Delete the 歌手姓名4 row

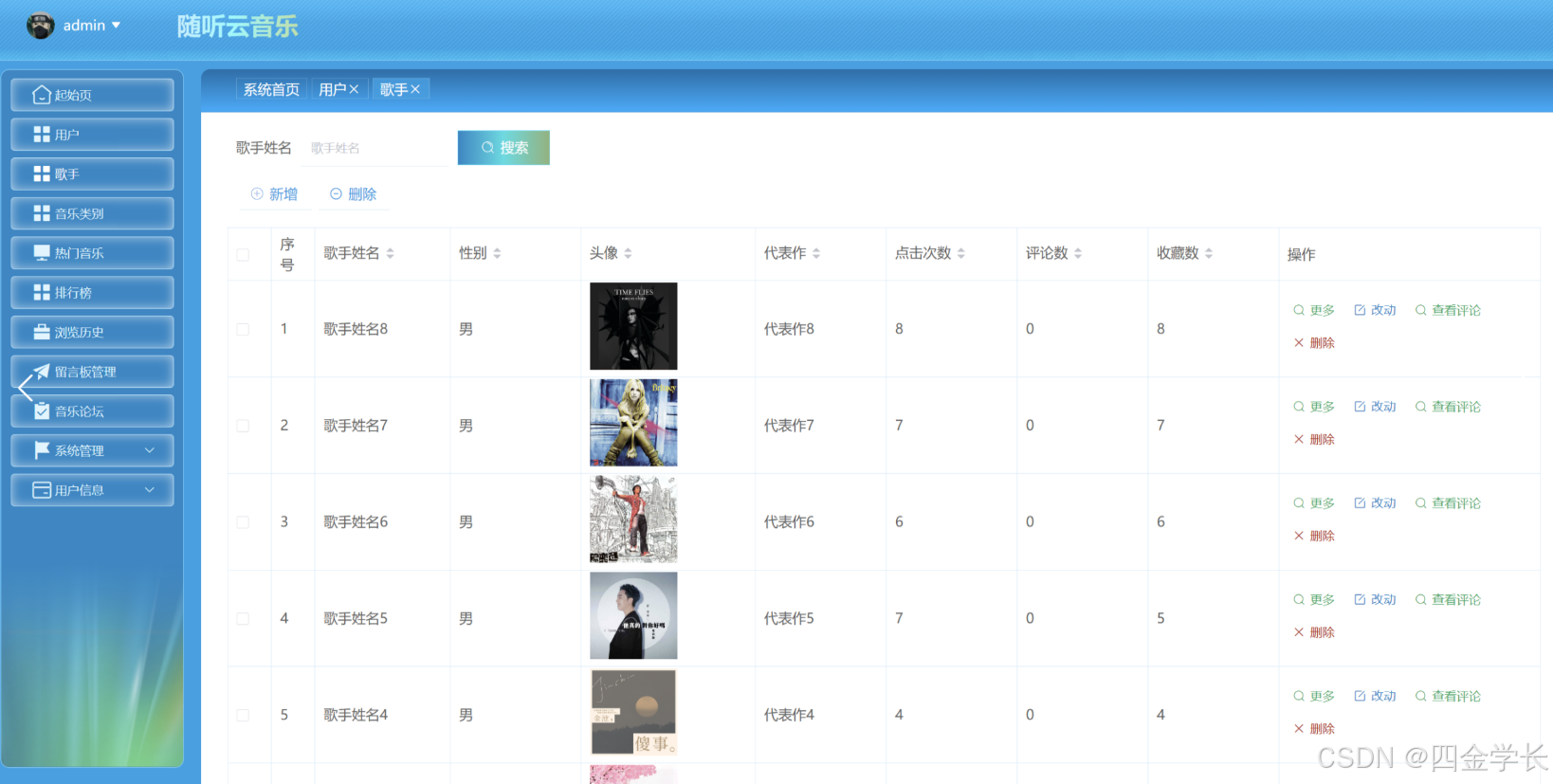[x=1314, y=729]
